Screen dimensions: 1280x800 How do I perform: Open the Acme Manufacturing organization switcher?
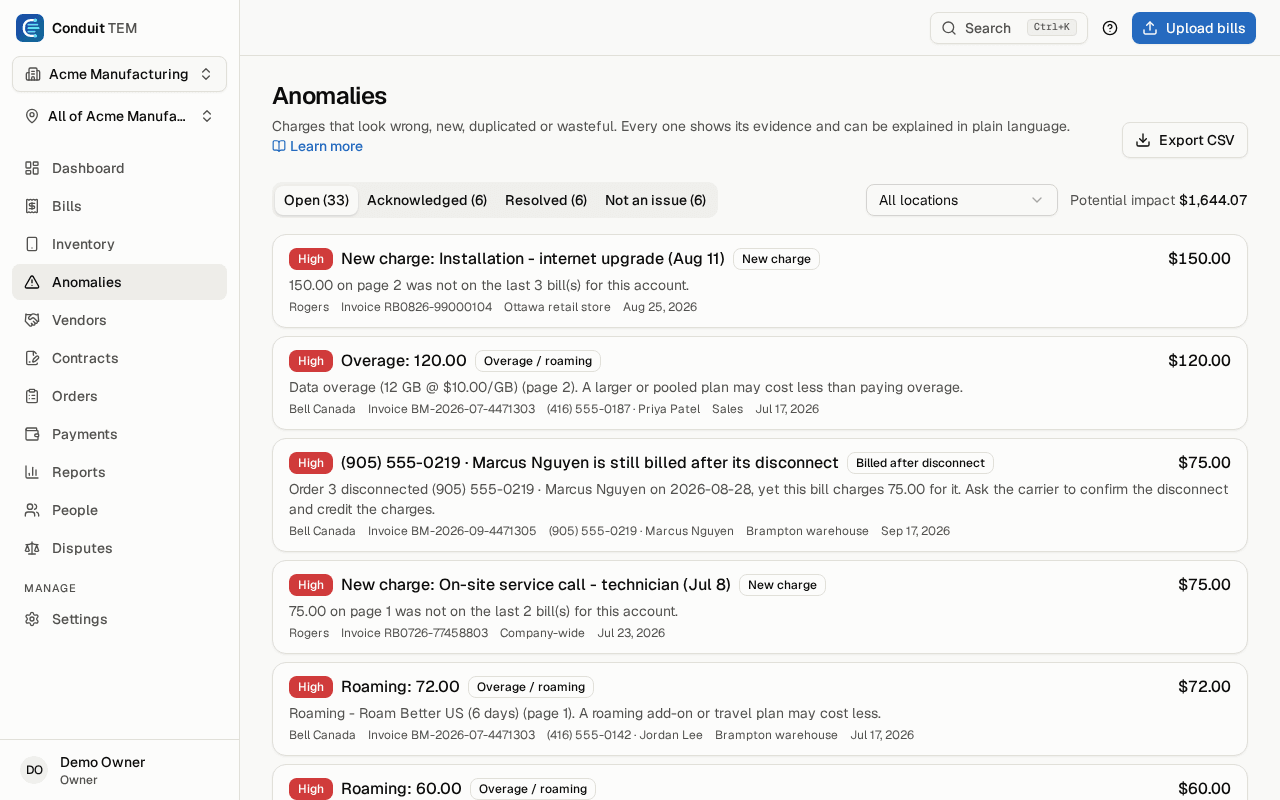click(119, 74)
